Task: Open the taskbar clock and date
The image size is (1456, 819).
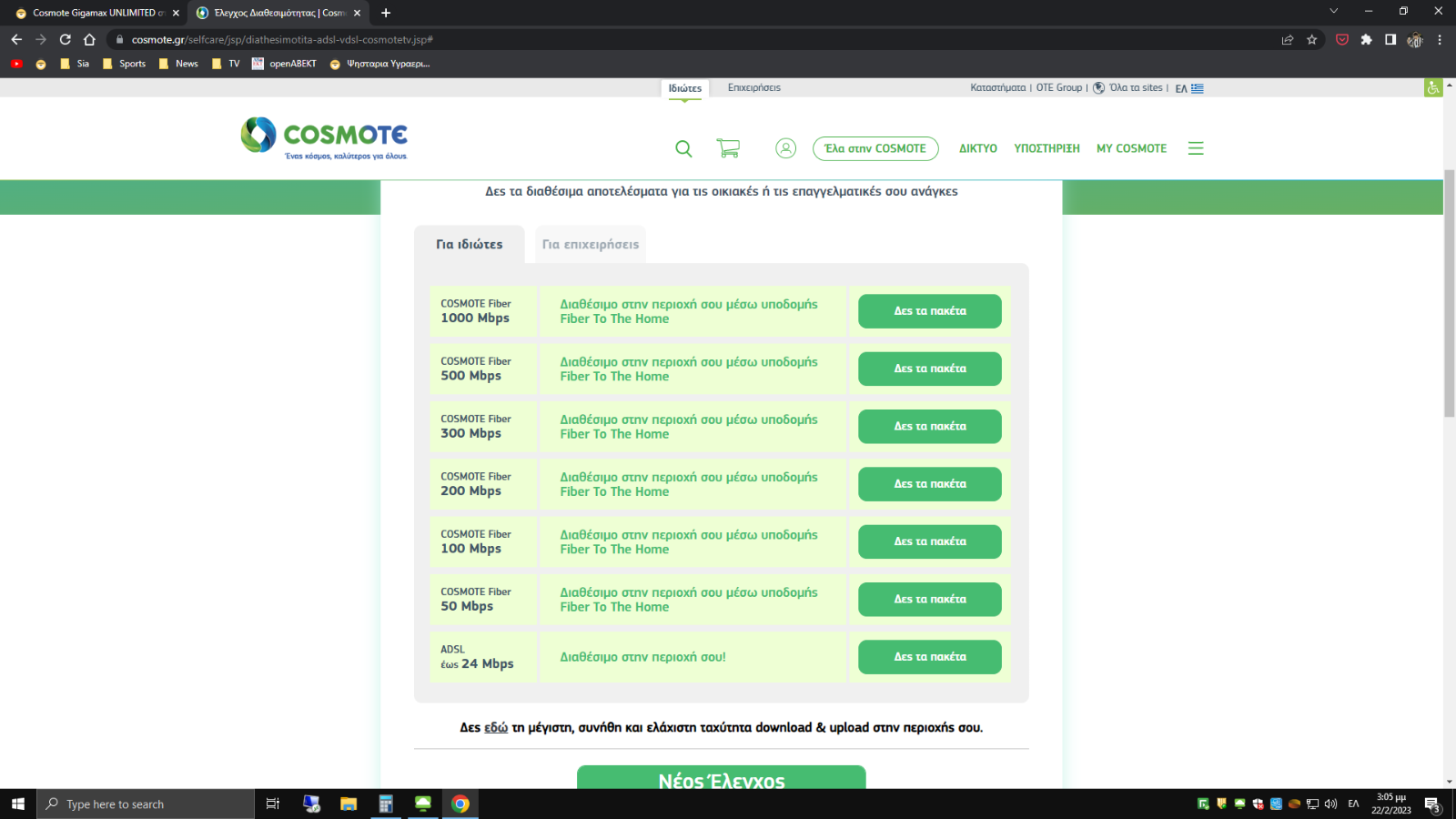Action: 1391,804
